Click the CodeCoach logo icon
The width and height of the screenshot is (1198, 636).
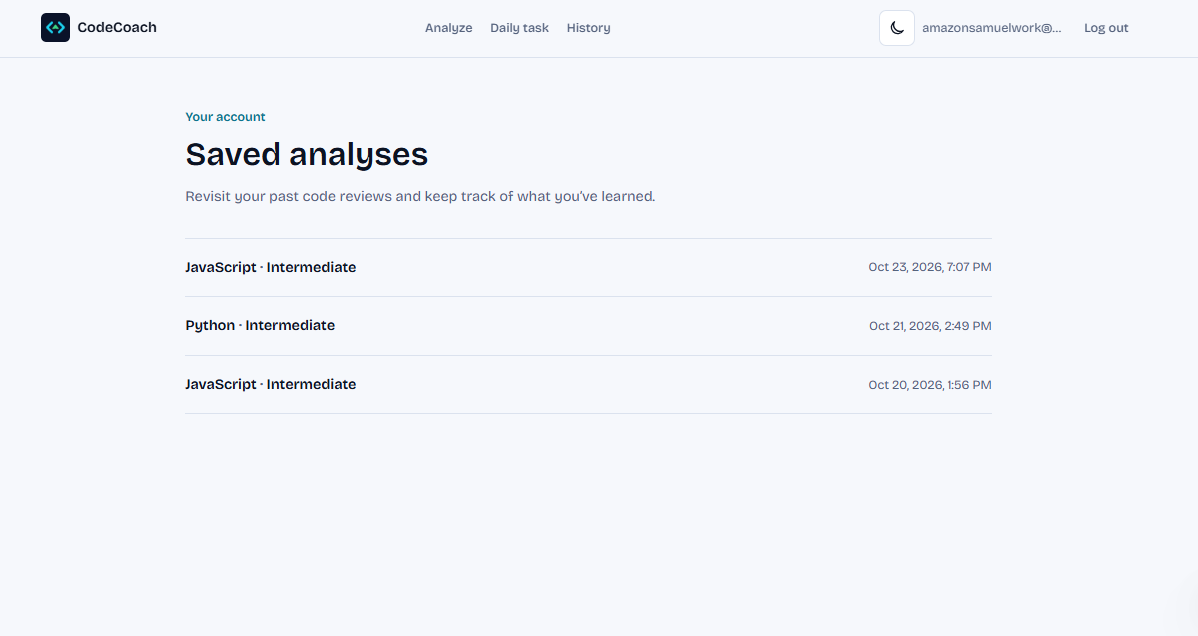point(55,28)
